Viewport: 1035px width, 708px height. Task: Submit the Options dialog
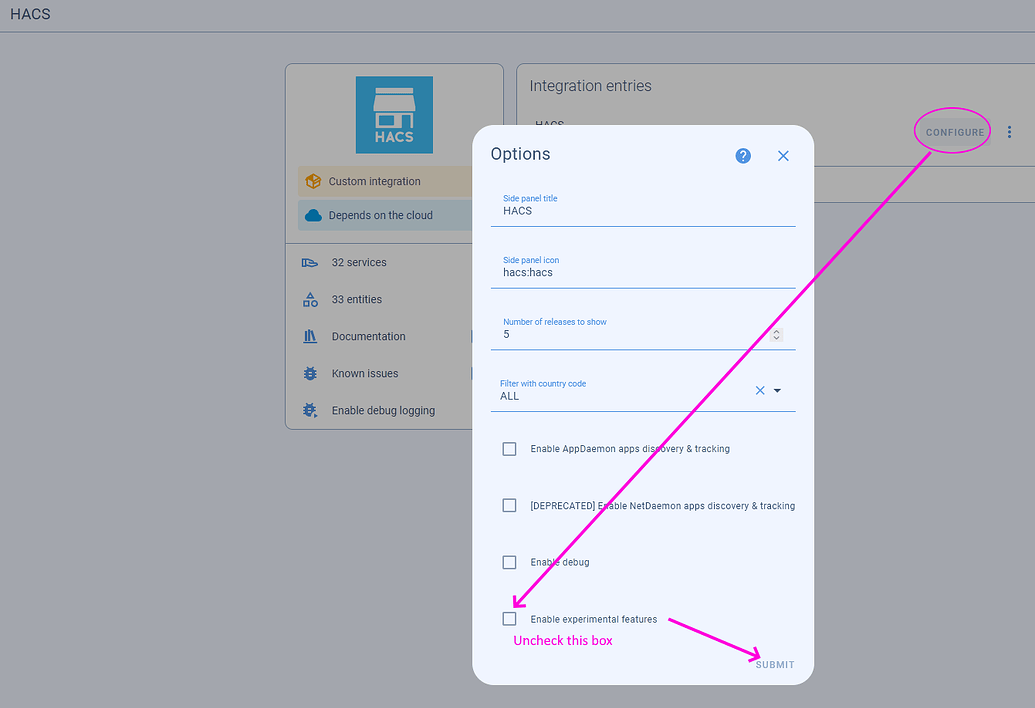[775, 664]
